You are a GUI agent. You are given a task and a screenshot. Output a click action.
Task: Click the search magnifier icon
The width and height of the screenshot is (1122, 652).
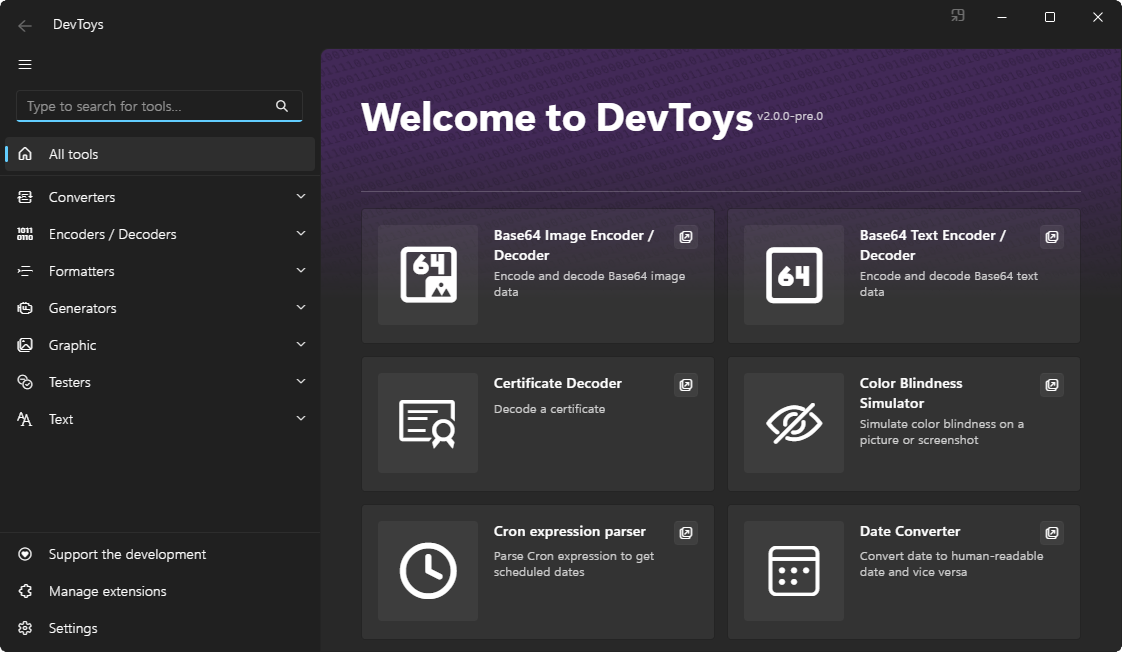tap(283, 105)
